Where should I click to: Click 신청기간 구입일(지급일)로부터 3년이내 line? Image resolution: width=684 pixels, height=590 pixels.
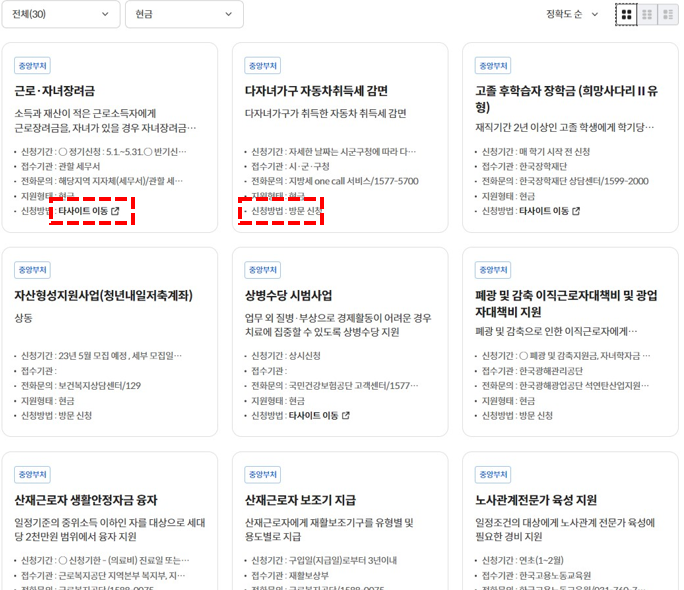click(x=324, y=560)
